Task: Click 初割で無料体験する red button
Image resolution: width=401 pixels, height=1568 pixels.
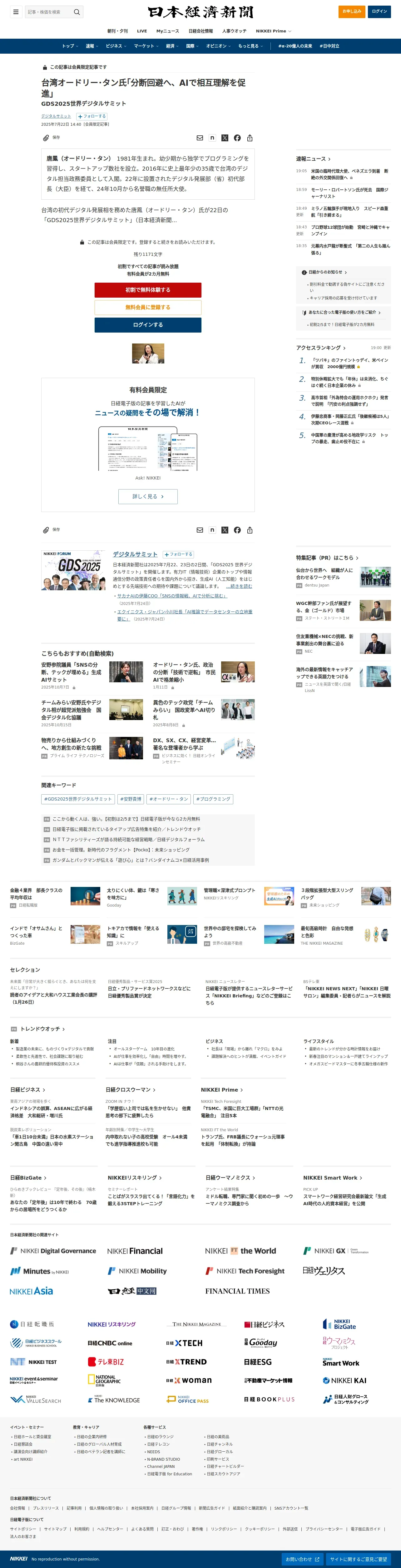Action: [148, 290]
